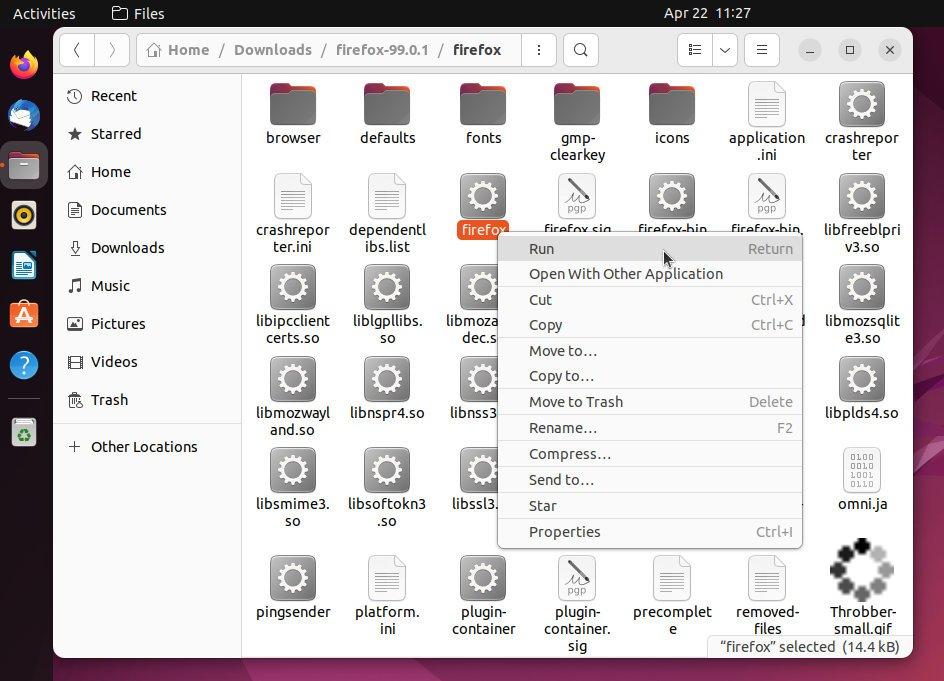Open the path bar three-dot menu
Viewport: 944px width, 681px height.
click(538, 49)
